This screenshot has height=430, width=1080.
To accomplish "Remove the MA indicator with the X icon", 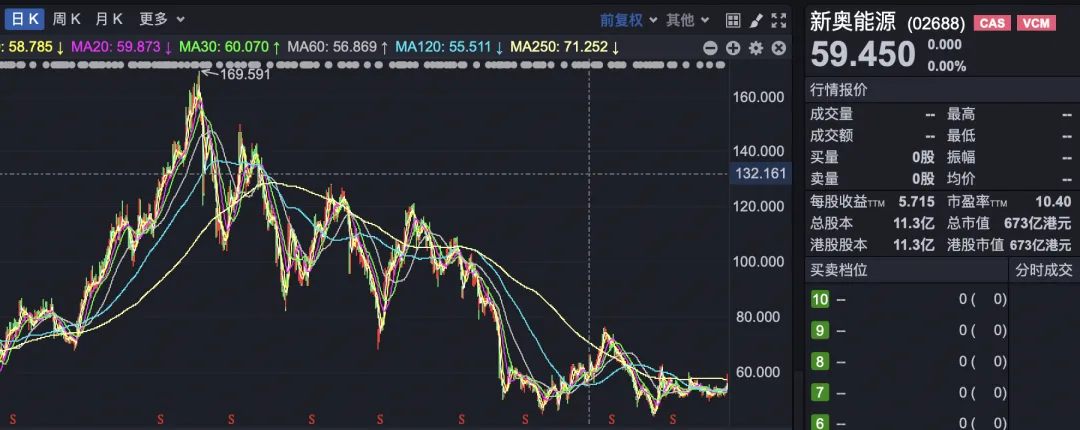I will click(779, 48).
